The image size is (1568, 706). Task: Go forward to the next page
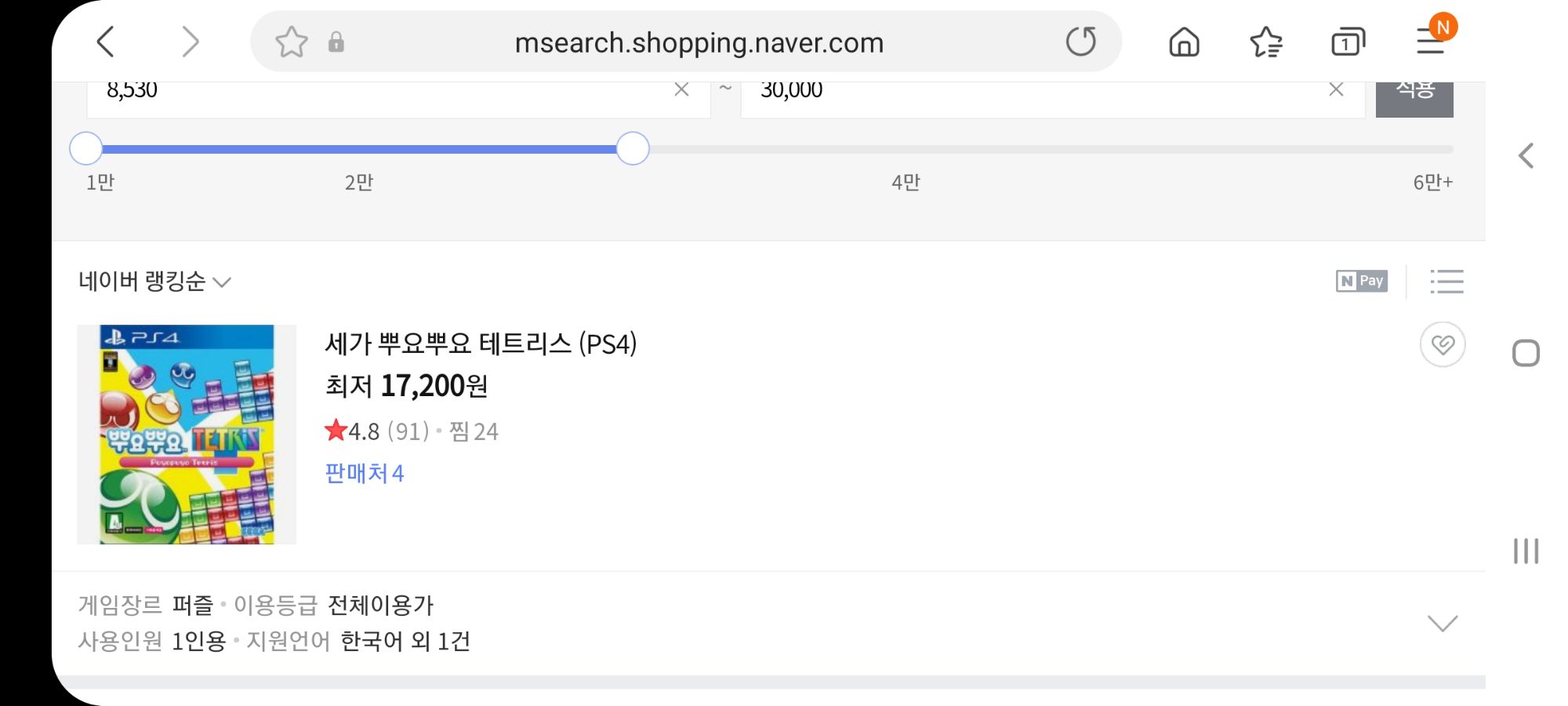(x=190, y=42)
